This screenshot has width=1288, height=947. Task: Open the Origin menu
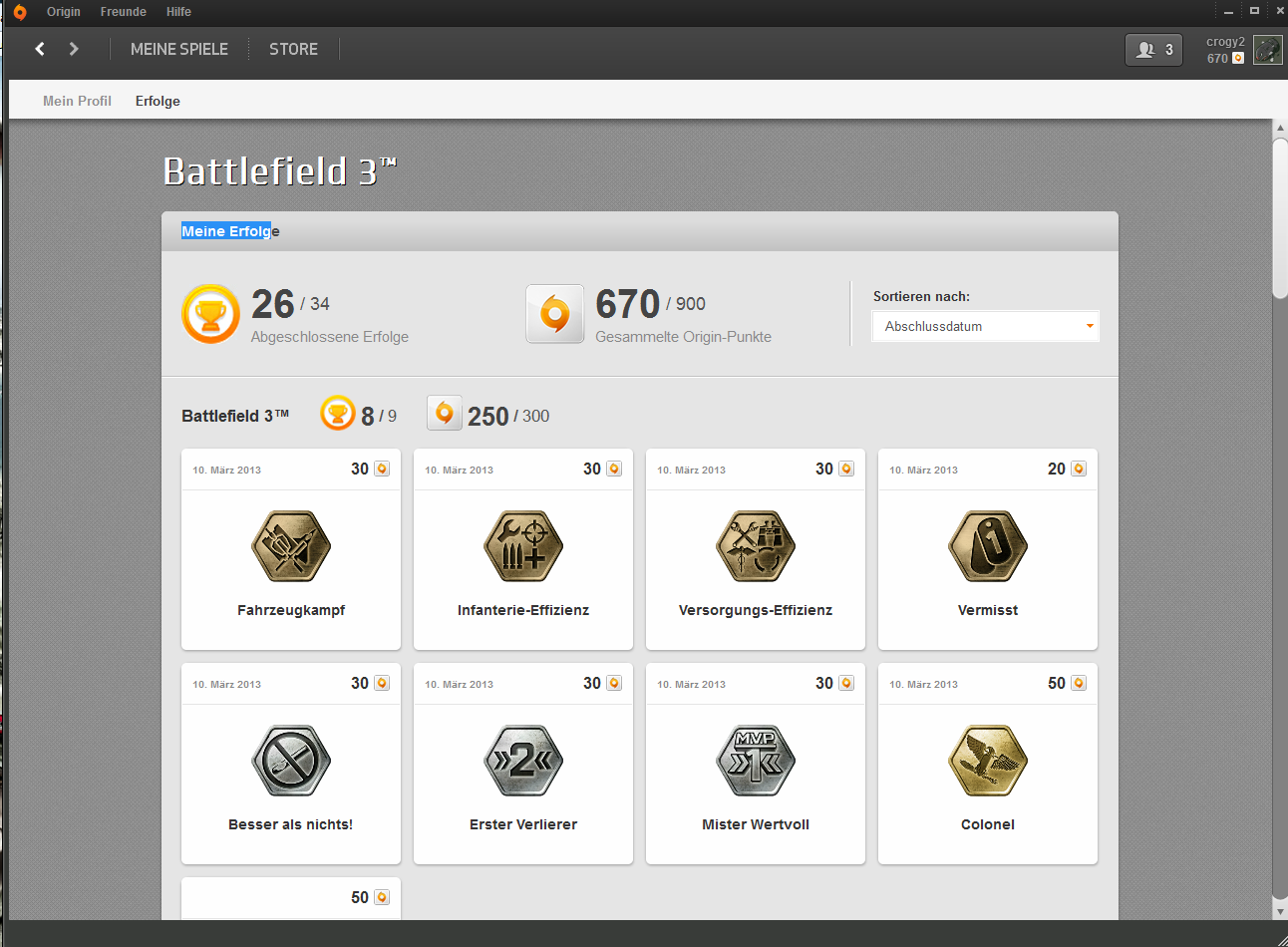tap(64, 12)
